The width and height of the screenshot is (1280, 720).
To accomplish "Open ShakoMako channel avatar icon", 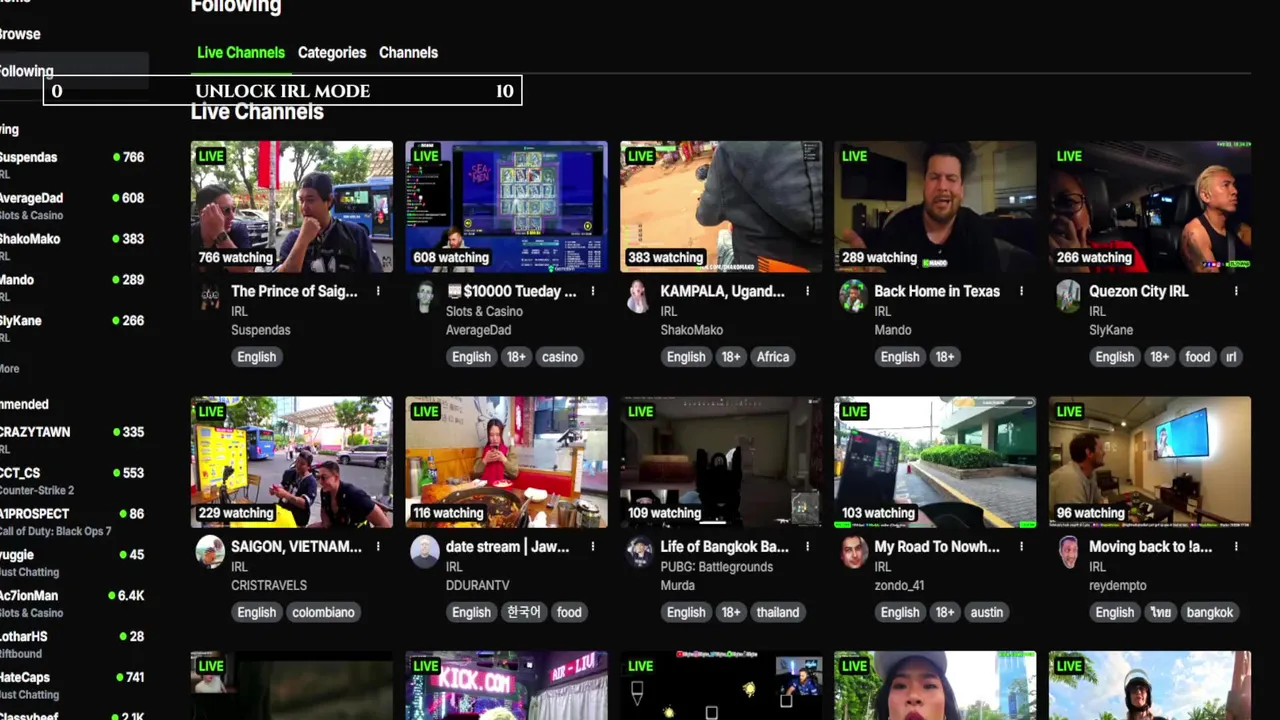I will pos(639,297).
